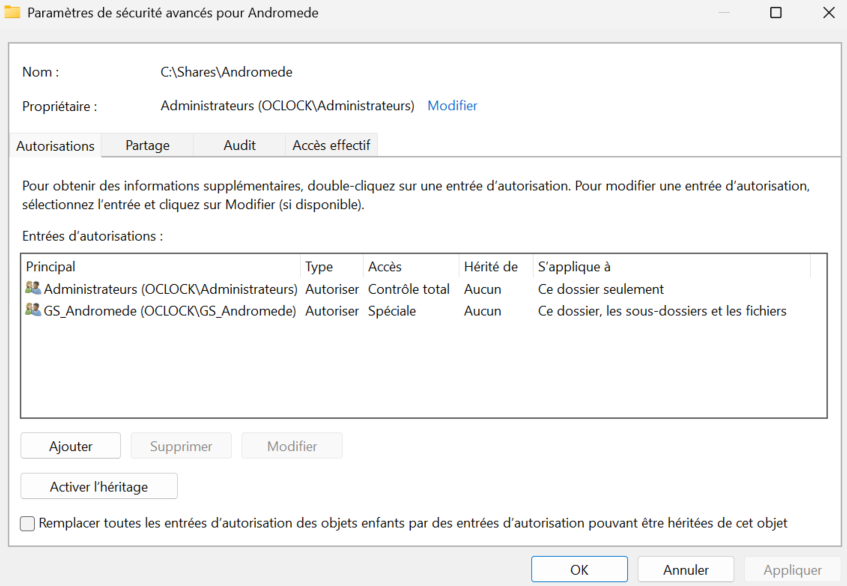Click the Activer l'héritage button
Viewport: 847px width, 586px height.
pyautogui.click(x=99, y=487)
